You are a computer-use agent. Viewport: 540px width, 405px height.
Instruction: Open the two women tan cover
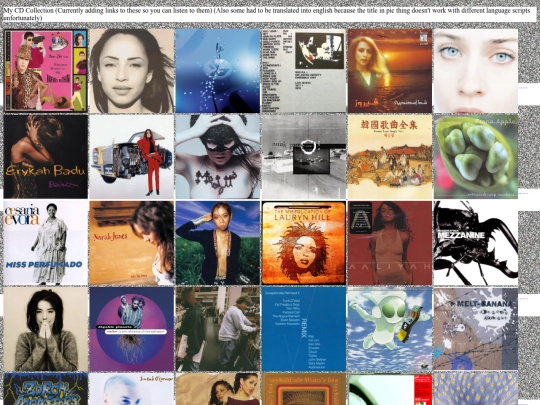click(218, 389)
